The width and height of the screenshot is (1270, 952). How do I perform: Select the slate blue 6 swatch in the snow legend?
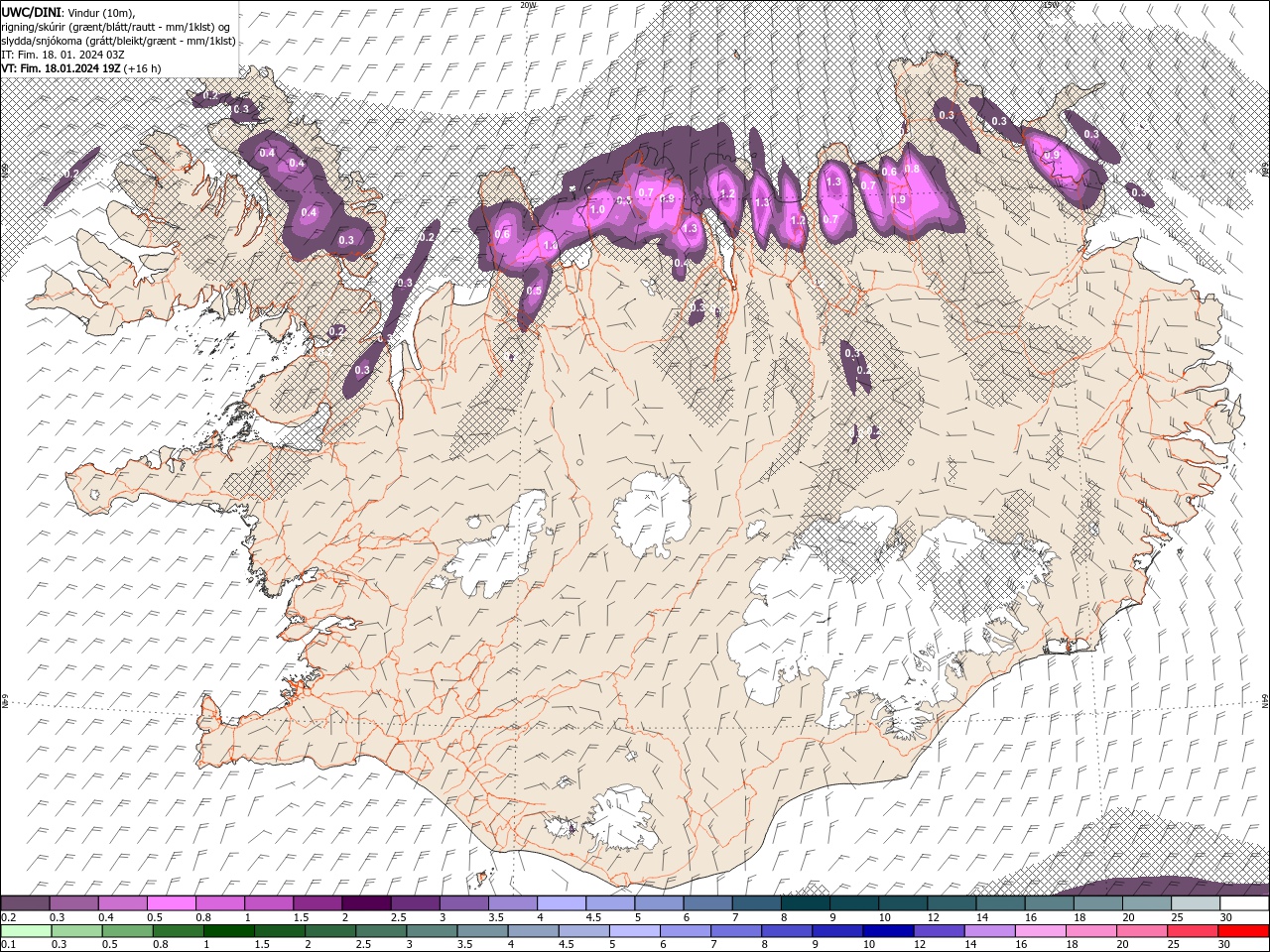point(707,903)
